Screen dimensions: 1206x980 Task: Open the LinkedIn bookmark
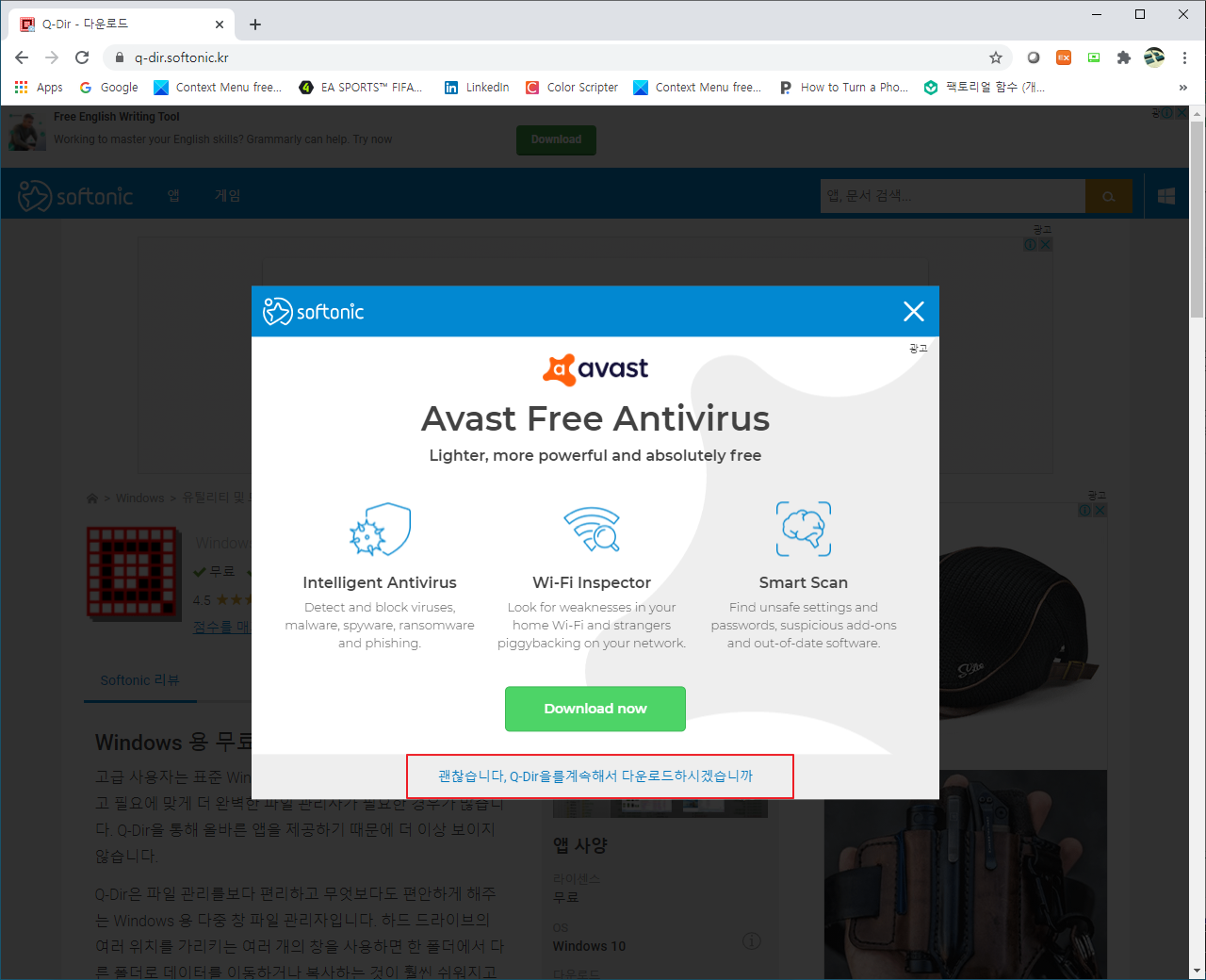[x=477, y=88]
